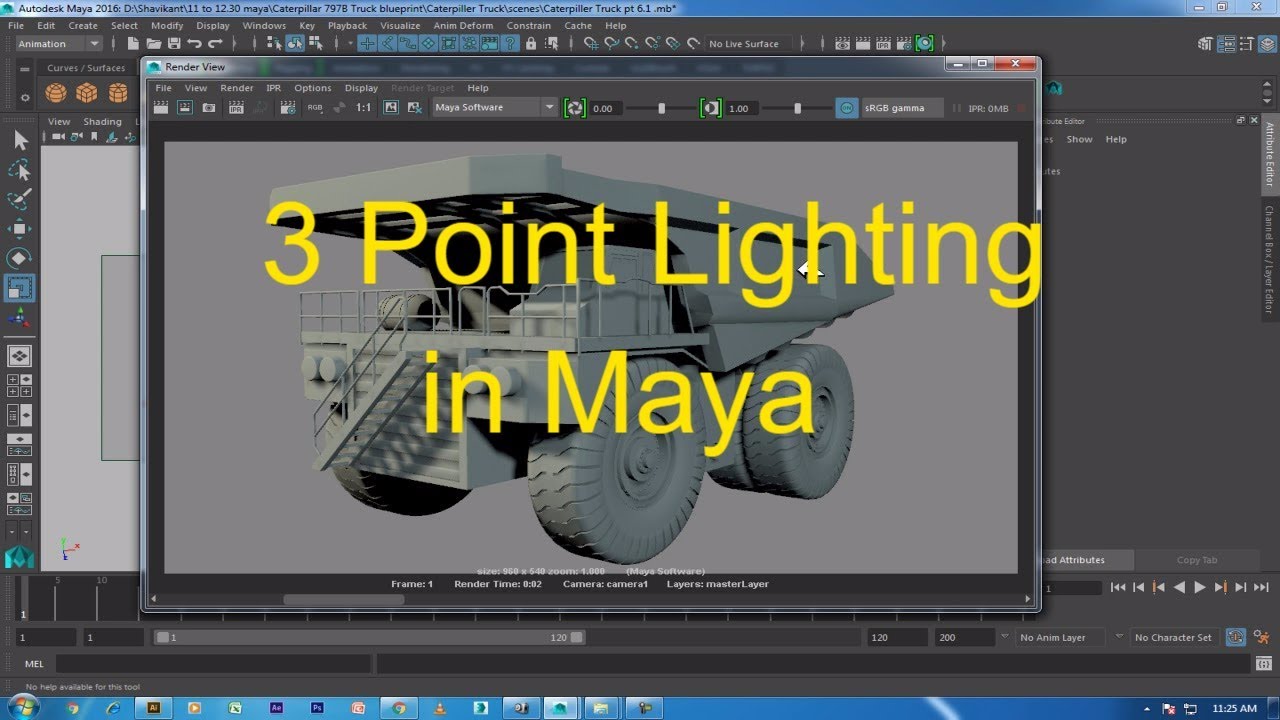The image size is (1280, 720).
Task: Open the Anim Deform main menu
Action: click(463, 26)
